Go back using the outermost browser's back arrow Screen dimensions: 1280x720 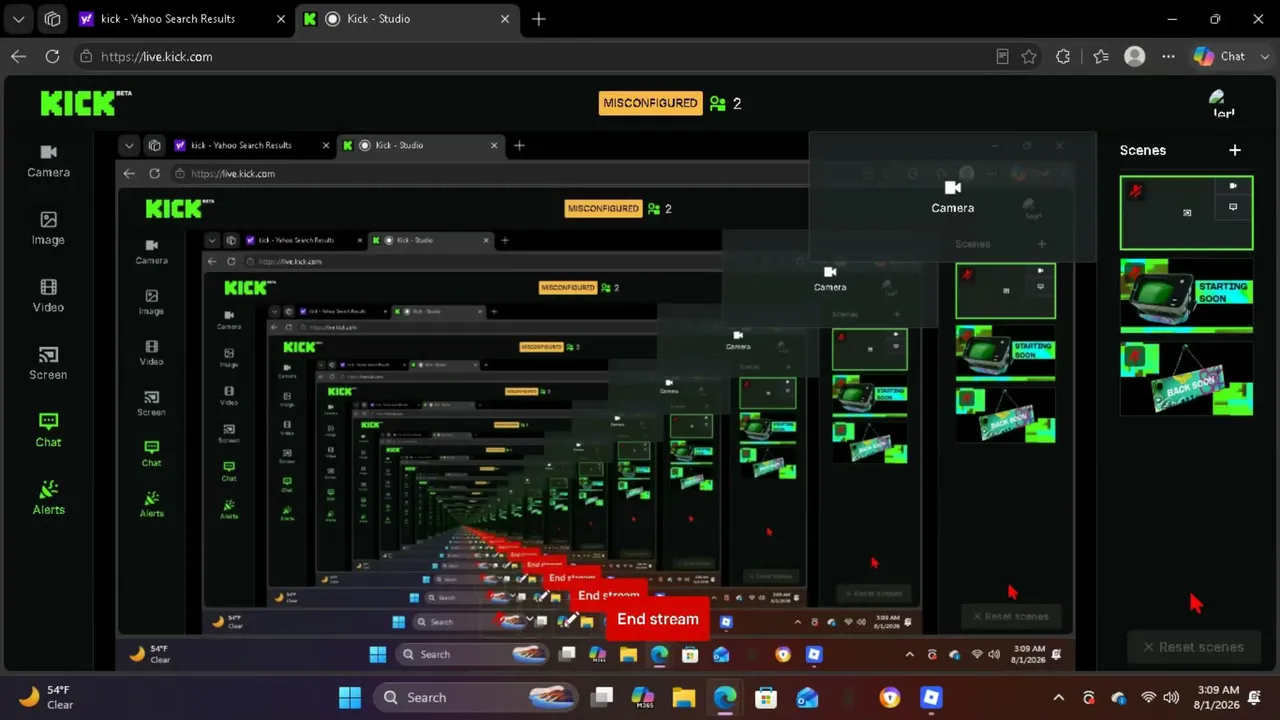tap(18, 57)
